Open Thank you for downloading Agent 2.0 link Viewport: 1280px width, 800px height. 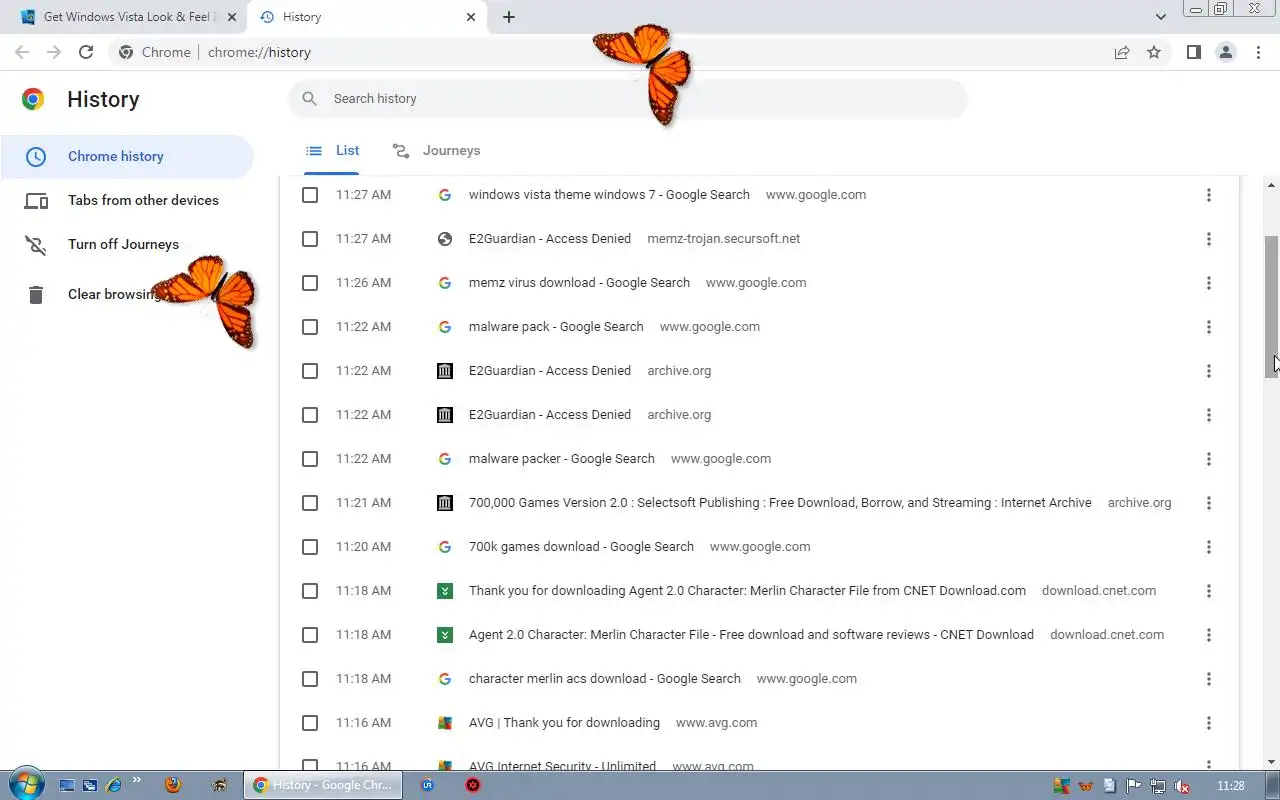click(x=747, y=591)
